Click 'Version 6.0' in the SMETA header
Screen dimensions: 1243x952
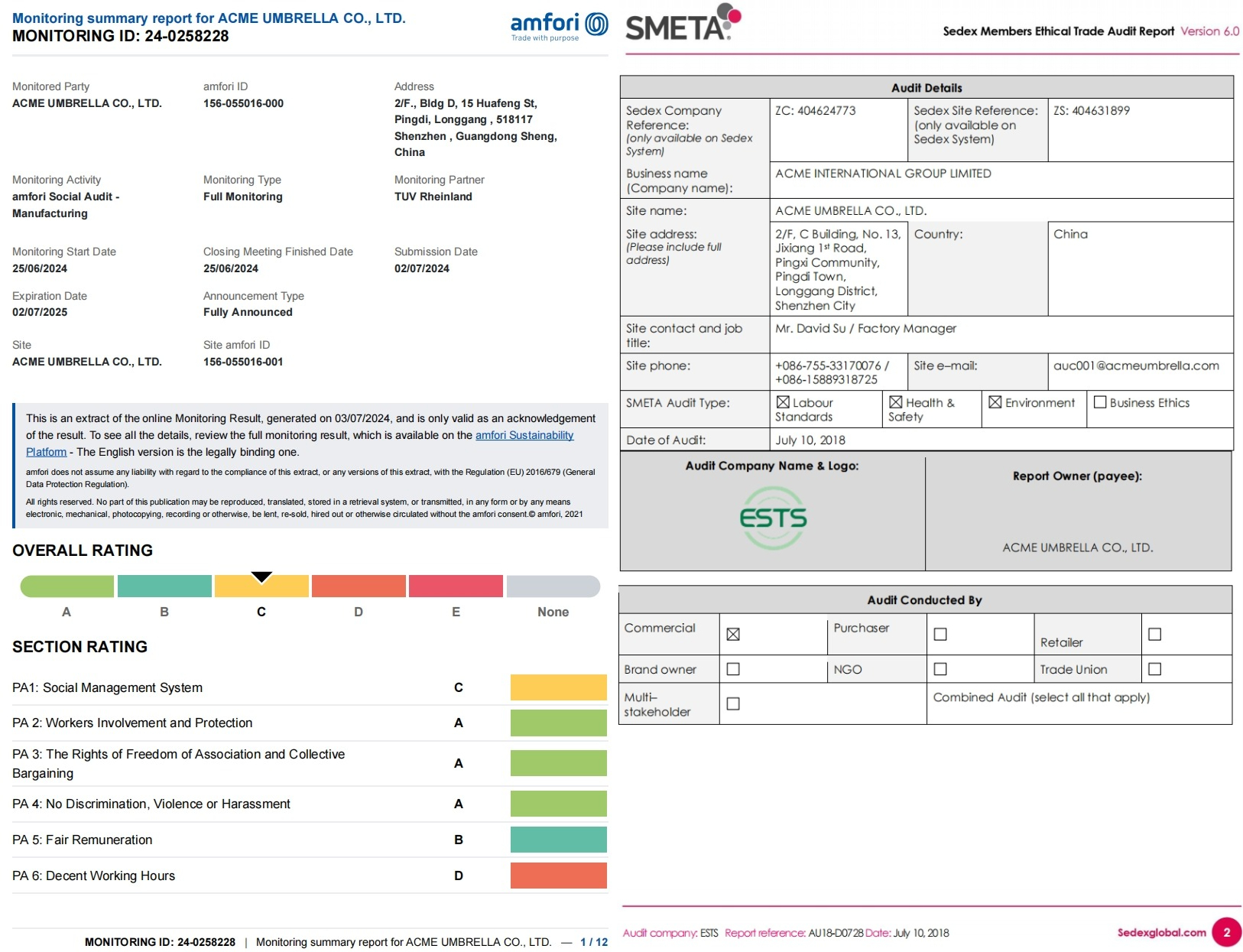(1209, 31)
